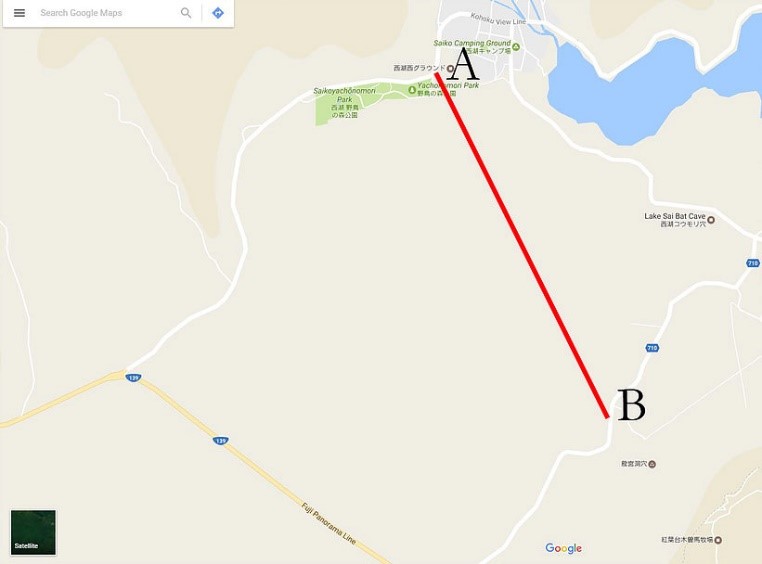
Task: Click the 龍宮洞穴 place marker
Action: 652,464
